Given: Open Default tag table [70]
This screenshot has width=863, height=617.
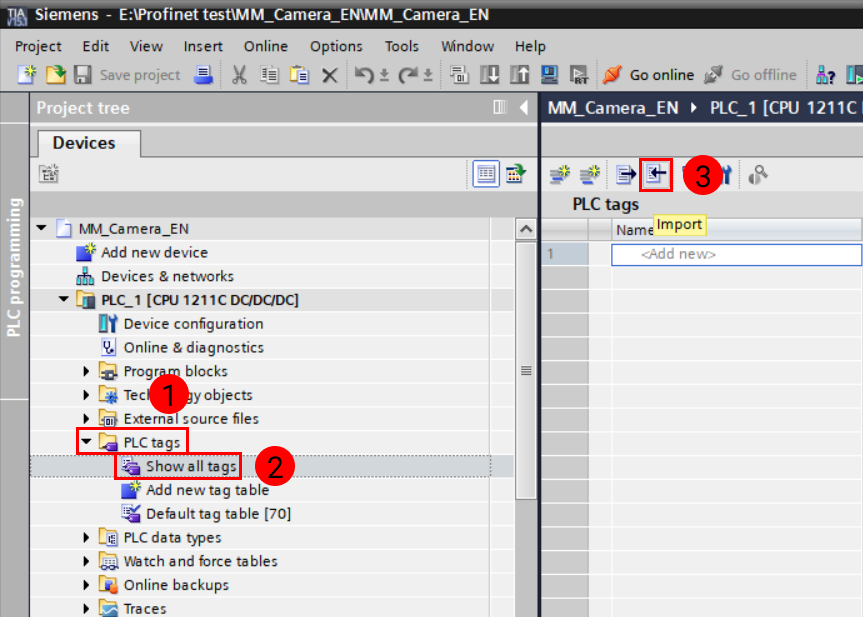Looking at the screenshot, I should pos(219,514).
